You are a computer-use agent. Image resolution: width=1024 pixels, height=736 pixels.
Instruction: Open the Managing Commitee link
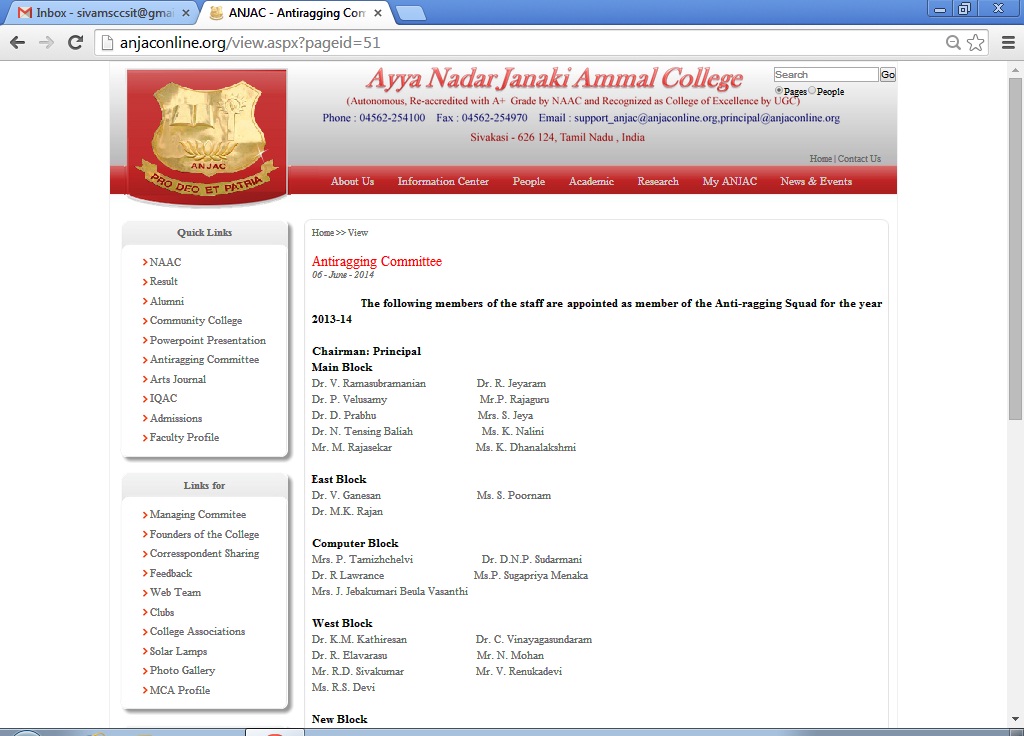click(x=198, y=515)
